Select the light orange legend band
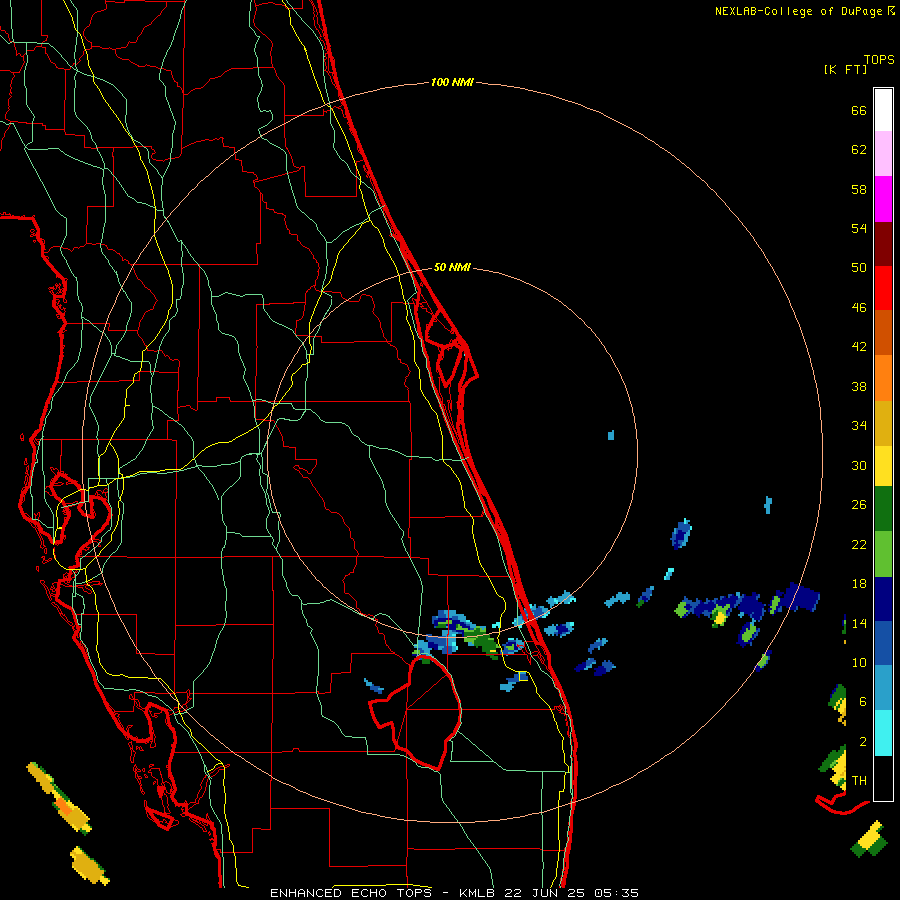The width and height of the screenshot is (900, 900). point(883,378)
